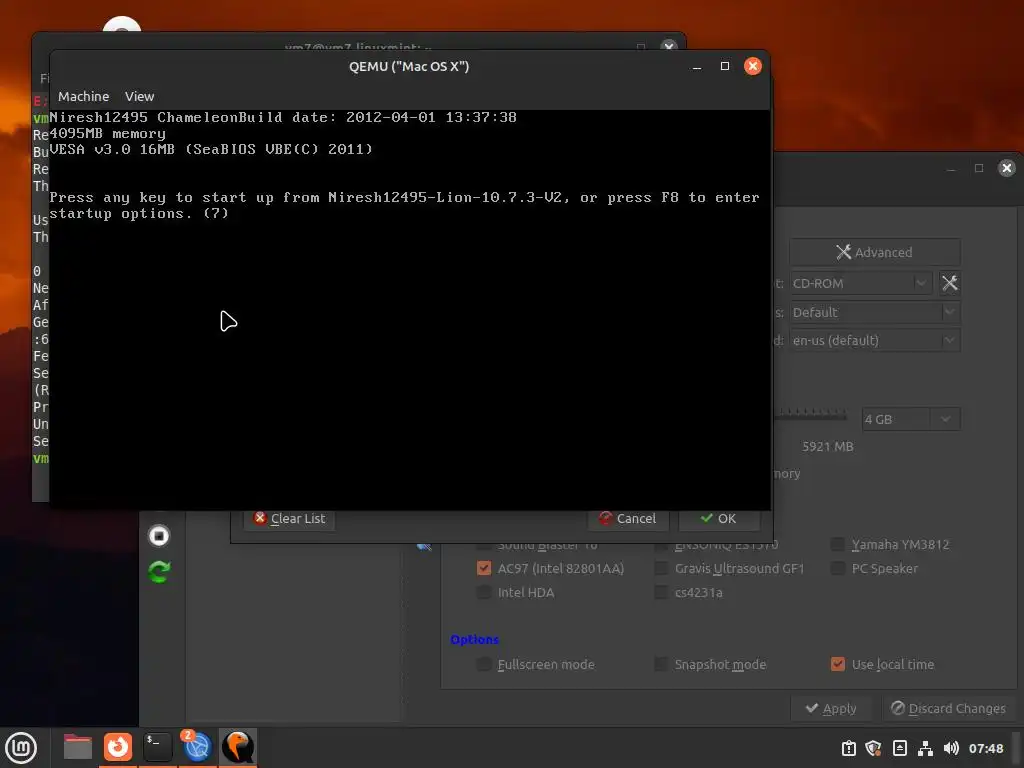The image size is (1024, 768).
Task: Click the green restart VM icon
Action: click(x=159, y=572)
